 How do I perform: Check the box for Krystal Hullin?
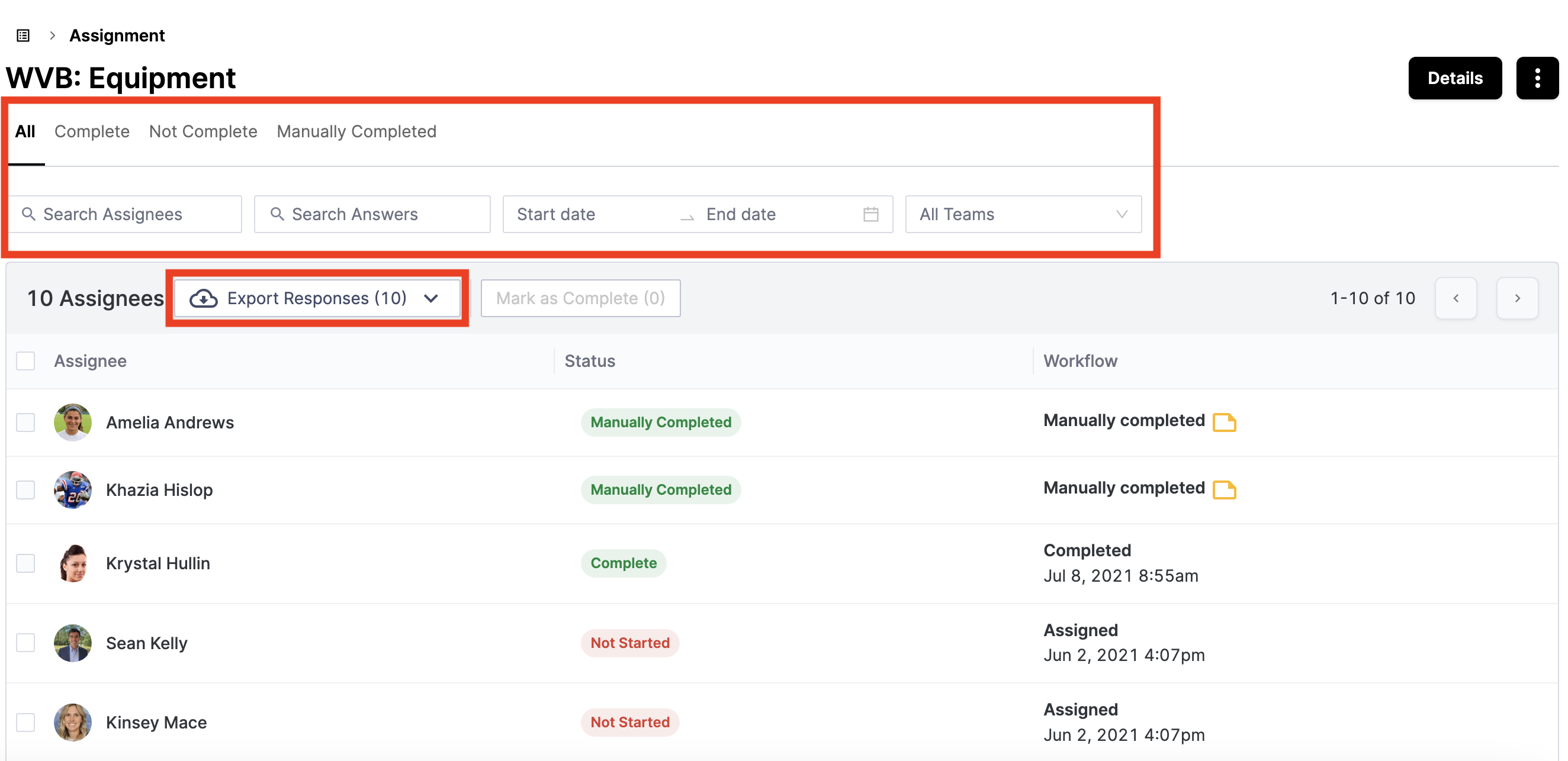coord(25,563)
